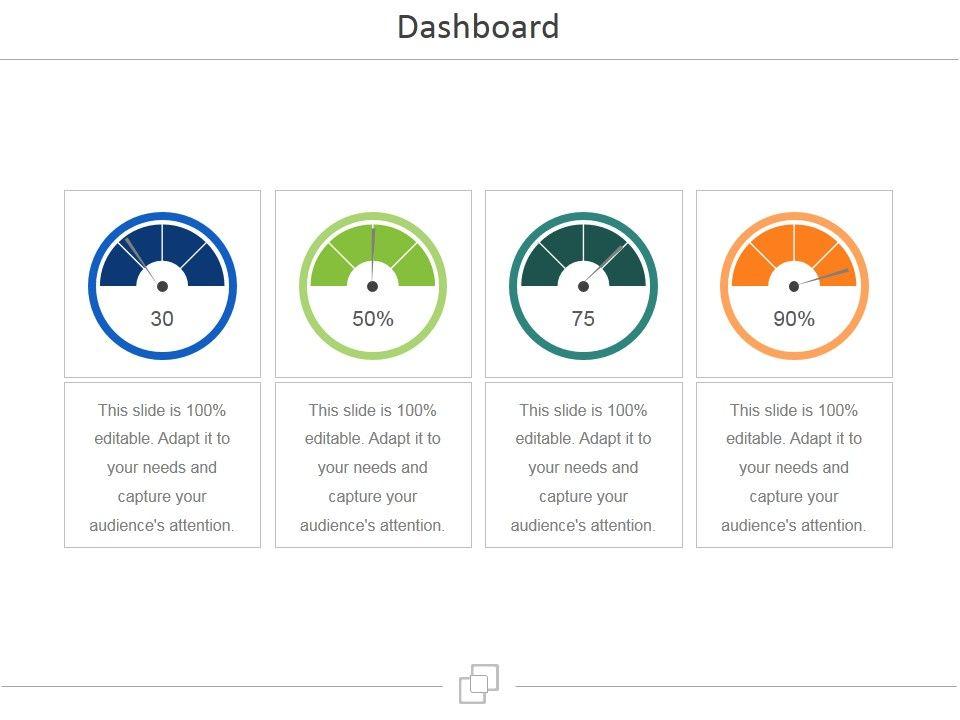
Task: Select the teal gauge showing 75
Action: tap(583, 285)
